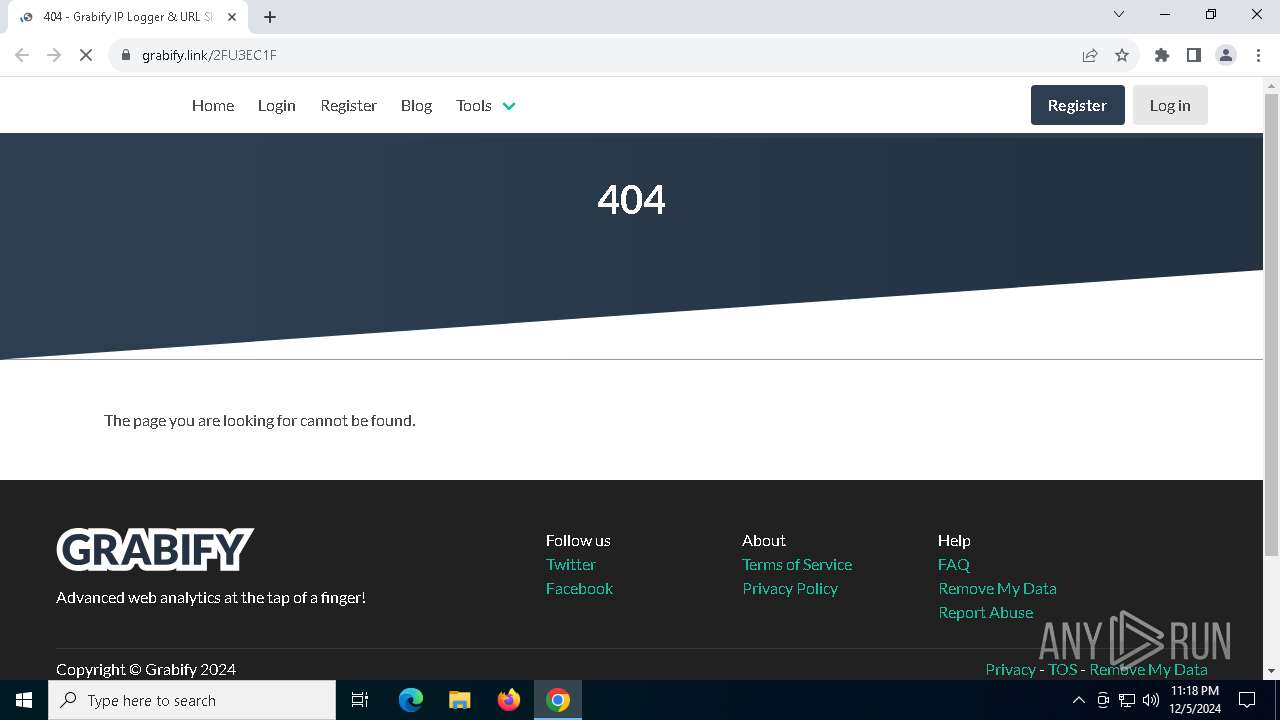Image resolution: width=1280 pixels, height=720 pixels.
Task: Toggle the Chrome side panel icon
Action: 1194,55
